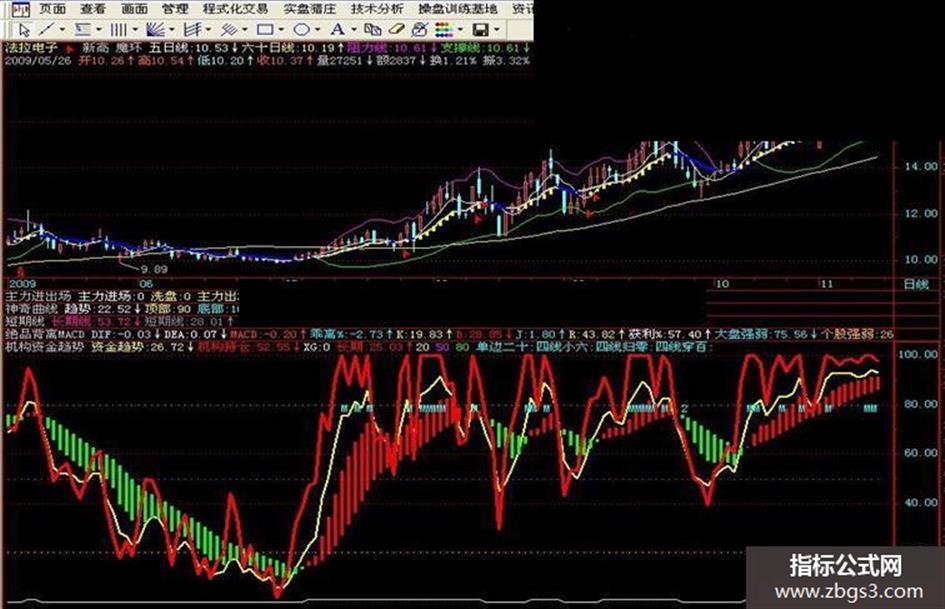
Task: Expand the save options dropdown arrow
Action: click(497, 30)
